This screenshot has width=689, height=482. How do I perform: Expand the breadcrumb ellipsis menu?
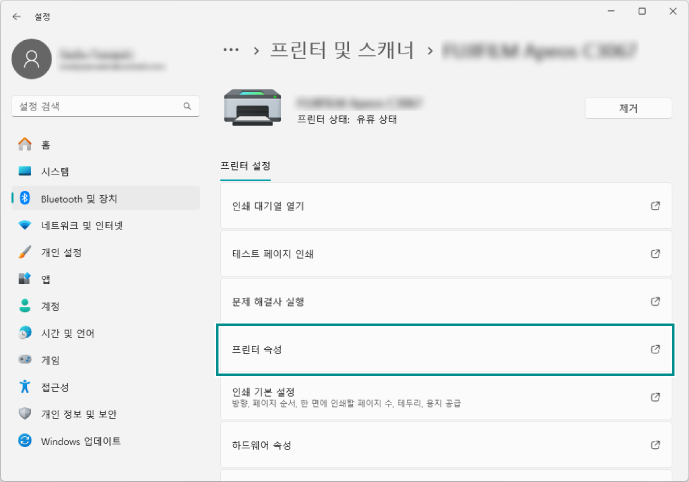[231, 50]
